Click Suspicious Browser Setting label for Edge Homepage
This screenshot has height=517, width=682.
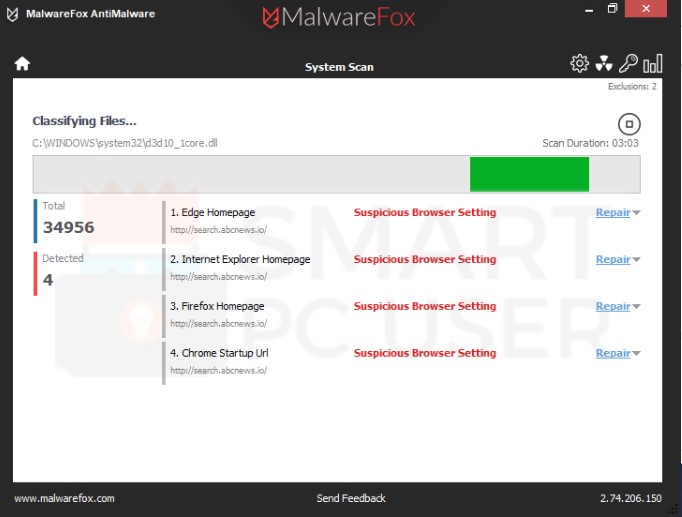[x=425, y=212]
